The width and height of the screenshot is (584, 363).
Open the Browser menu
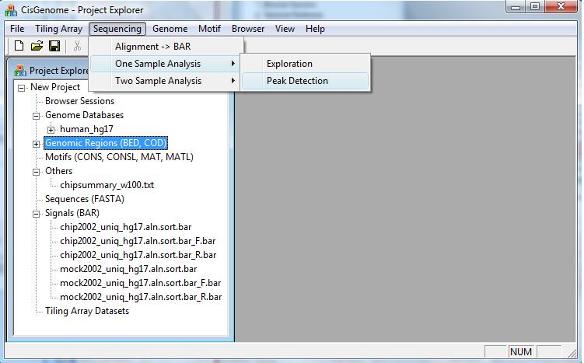point(248,29)
